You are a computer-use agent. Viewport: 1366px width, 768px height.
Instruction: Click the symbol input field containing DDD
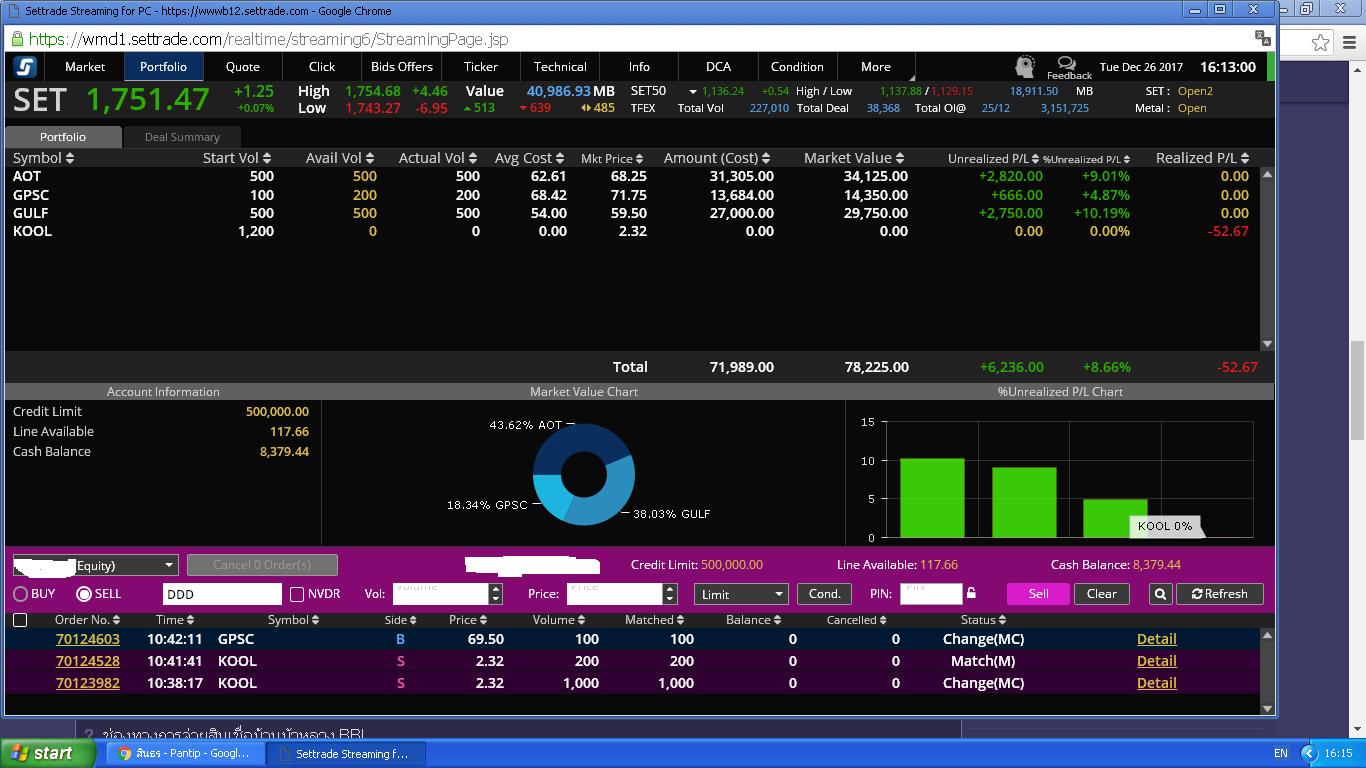tap(222, 594)
